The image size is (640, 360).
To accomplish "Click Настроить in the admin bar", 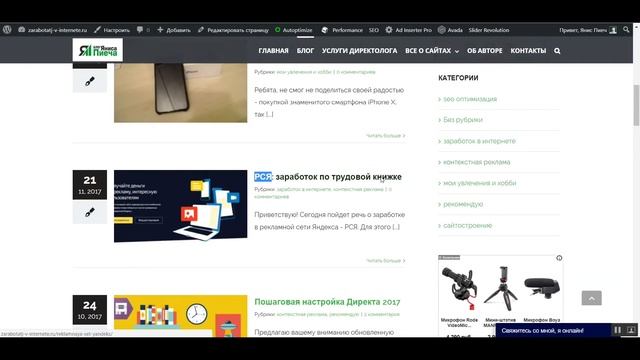I will (112, 30).
